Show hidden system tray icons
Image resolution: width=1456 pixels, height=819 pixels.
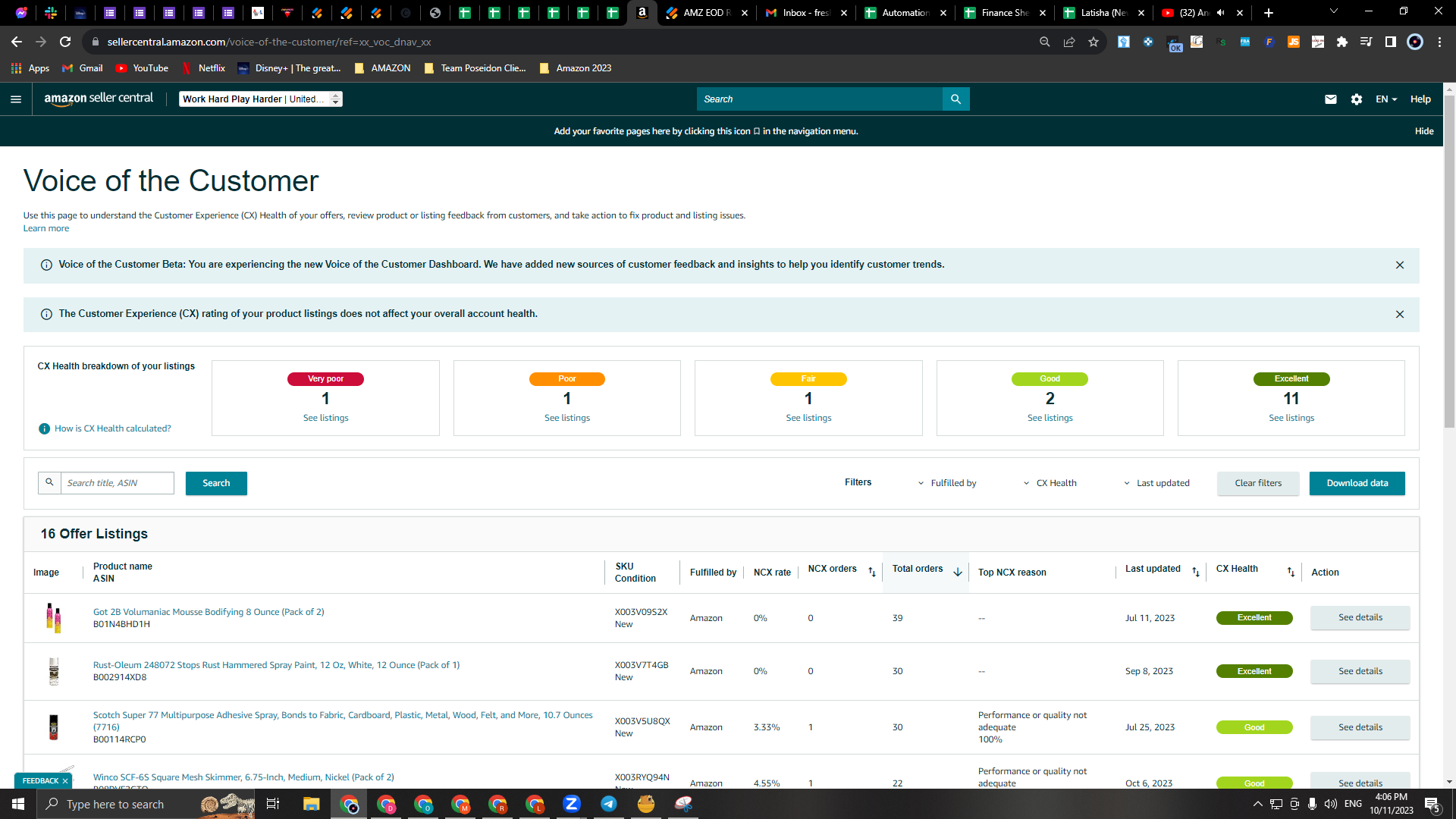coord(1258,804)
